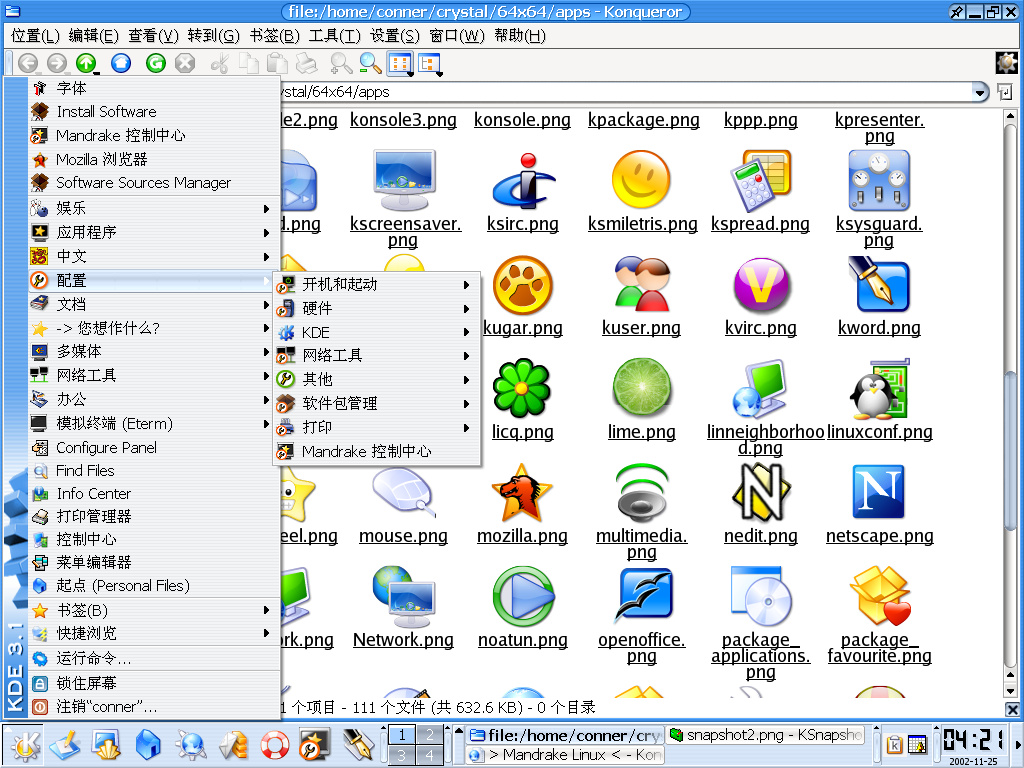Open netscape.png file
This screenshot has height=768, width=1024.
(879, 492)
